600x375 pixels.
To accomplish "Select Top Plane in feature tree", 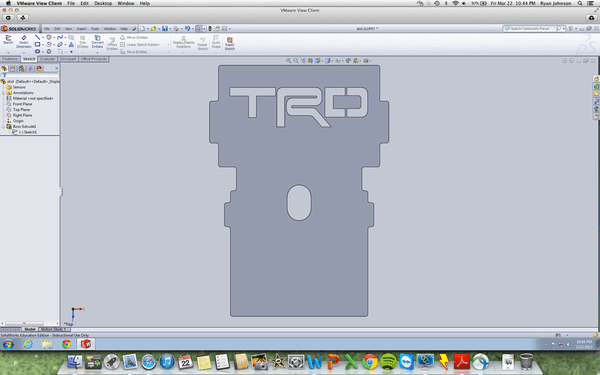I will click(x=22, y=110).
